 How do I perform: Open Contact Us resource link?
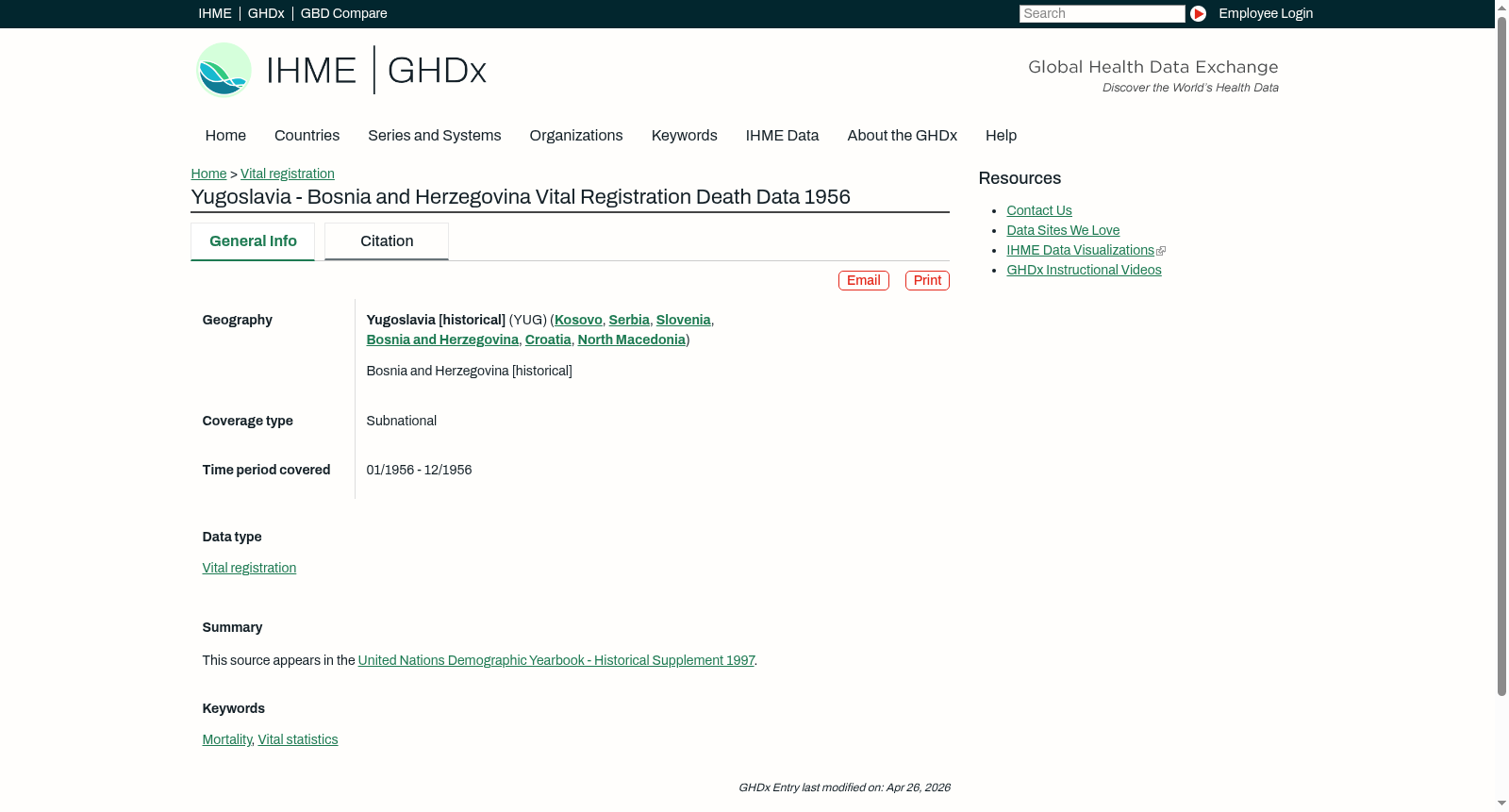click(x=1039, y=210)
